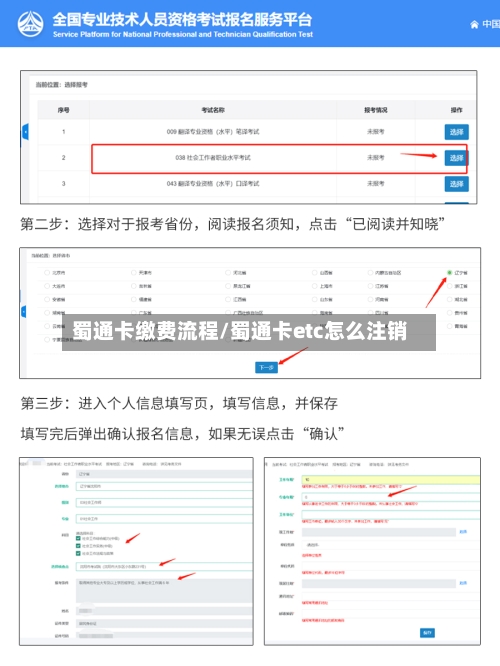Open the work-years form screenshot with 保存
Viewport: 500px width, 666px height.
pyautogui.click(x=373, y=551)
